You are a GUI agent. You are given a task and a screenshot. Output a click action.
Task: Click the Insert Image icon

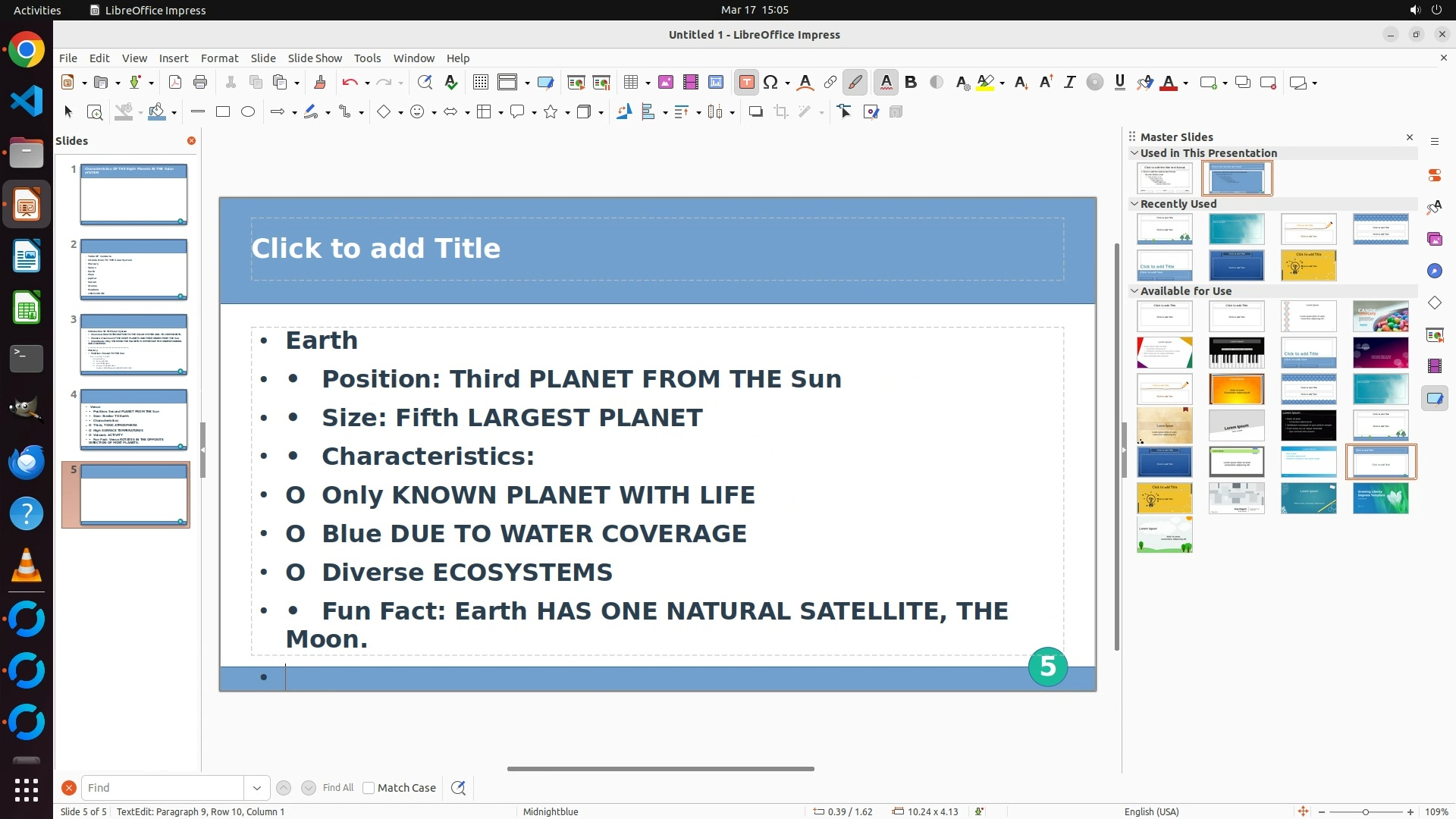(665, 83)
